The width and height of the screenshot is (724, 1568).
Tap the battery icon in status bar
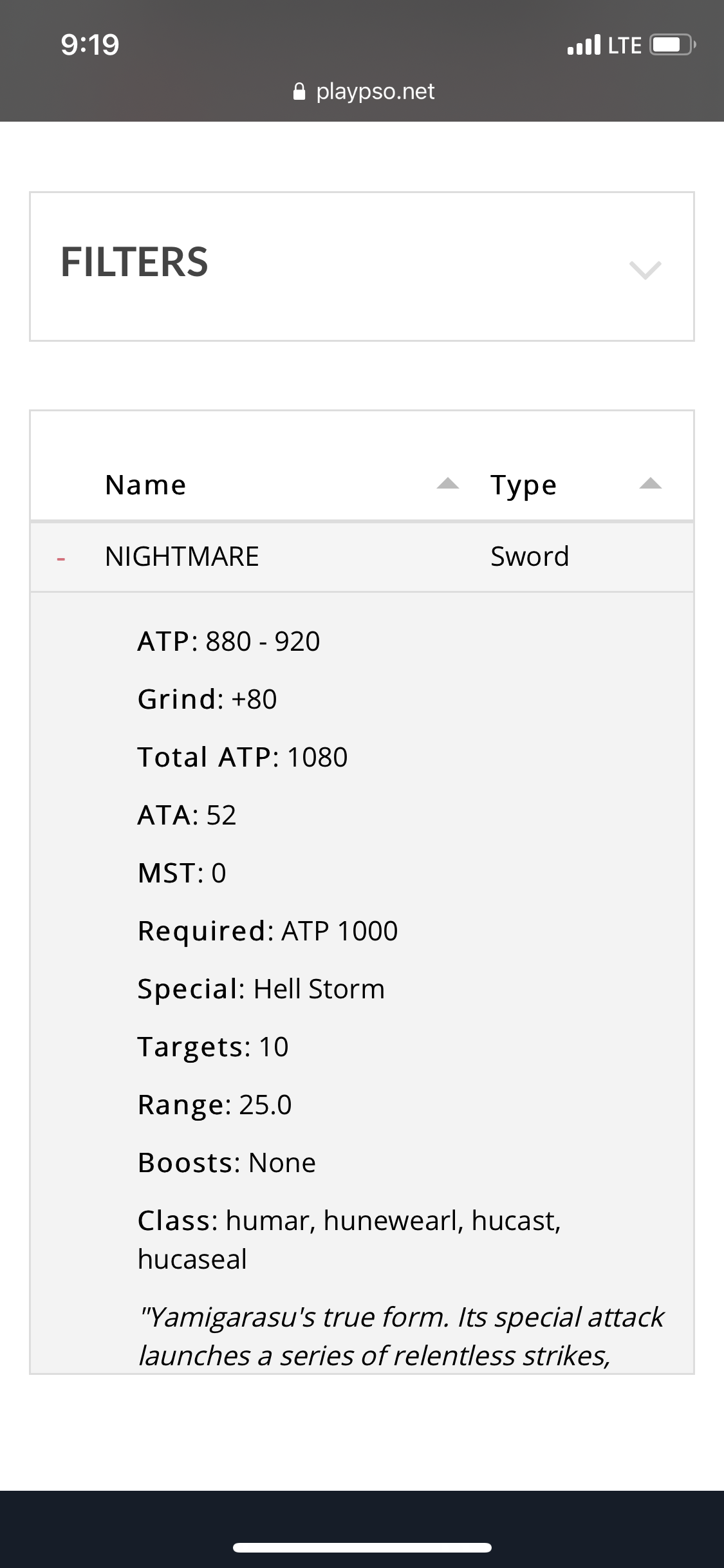(672, 45)
